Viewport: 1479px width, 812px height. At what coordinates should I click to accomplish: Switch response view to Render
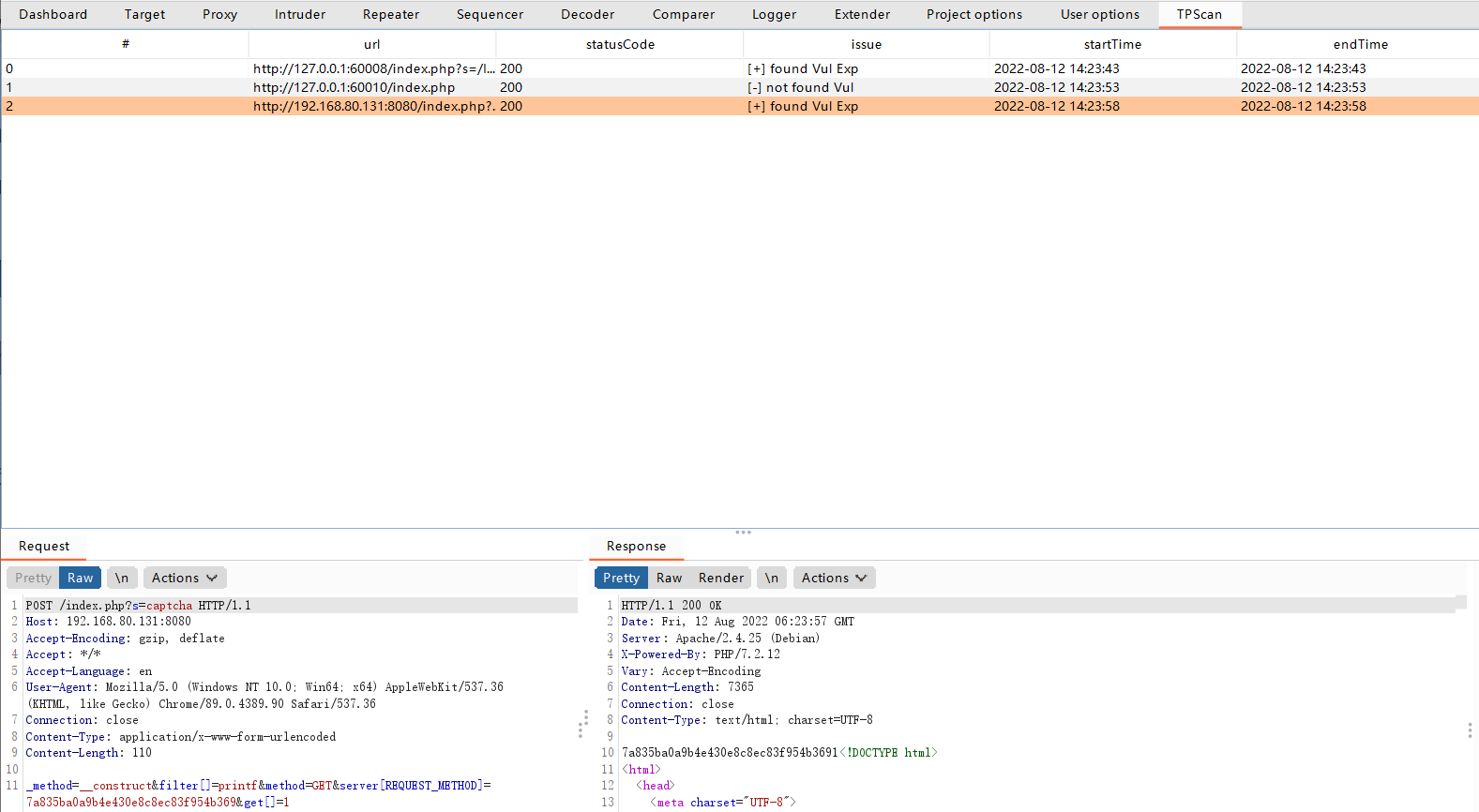pyautogui.click(x=721, y=578)
